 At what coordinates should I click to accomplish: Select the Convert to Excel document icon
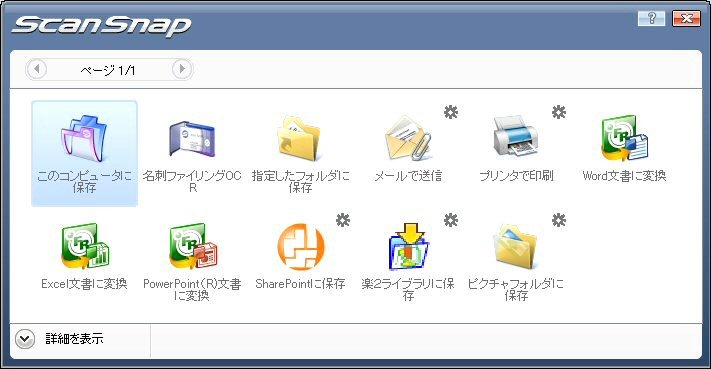point(85,246)
